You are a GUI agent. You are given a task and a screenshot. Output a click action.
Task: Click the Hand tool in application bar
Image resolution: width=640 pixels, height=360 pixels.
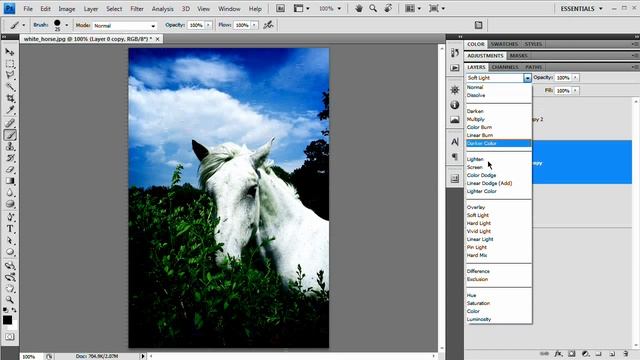tap(359, 9)
